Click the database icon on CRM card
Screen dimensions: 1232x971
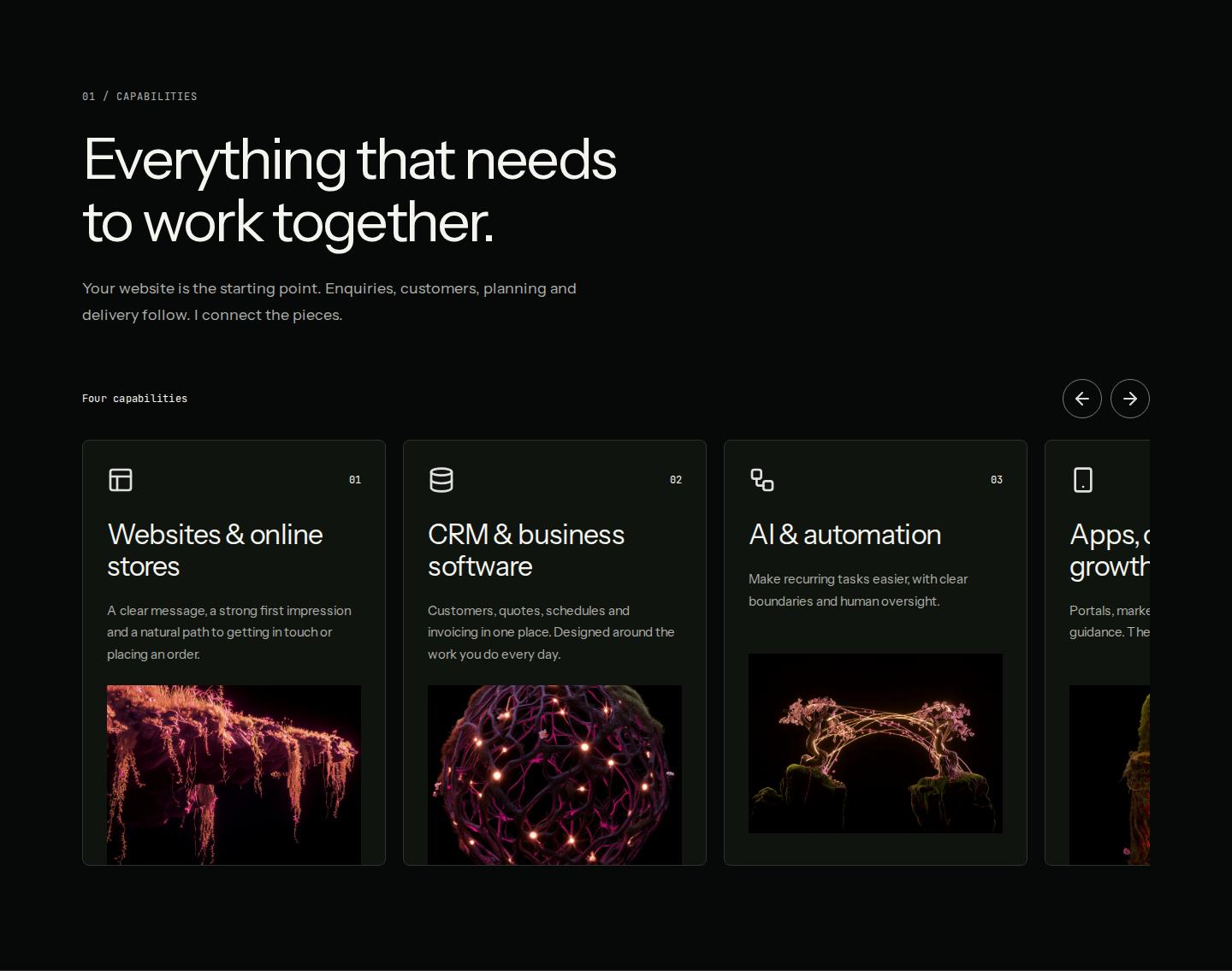point(441,480)
